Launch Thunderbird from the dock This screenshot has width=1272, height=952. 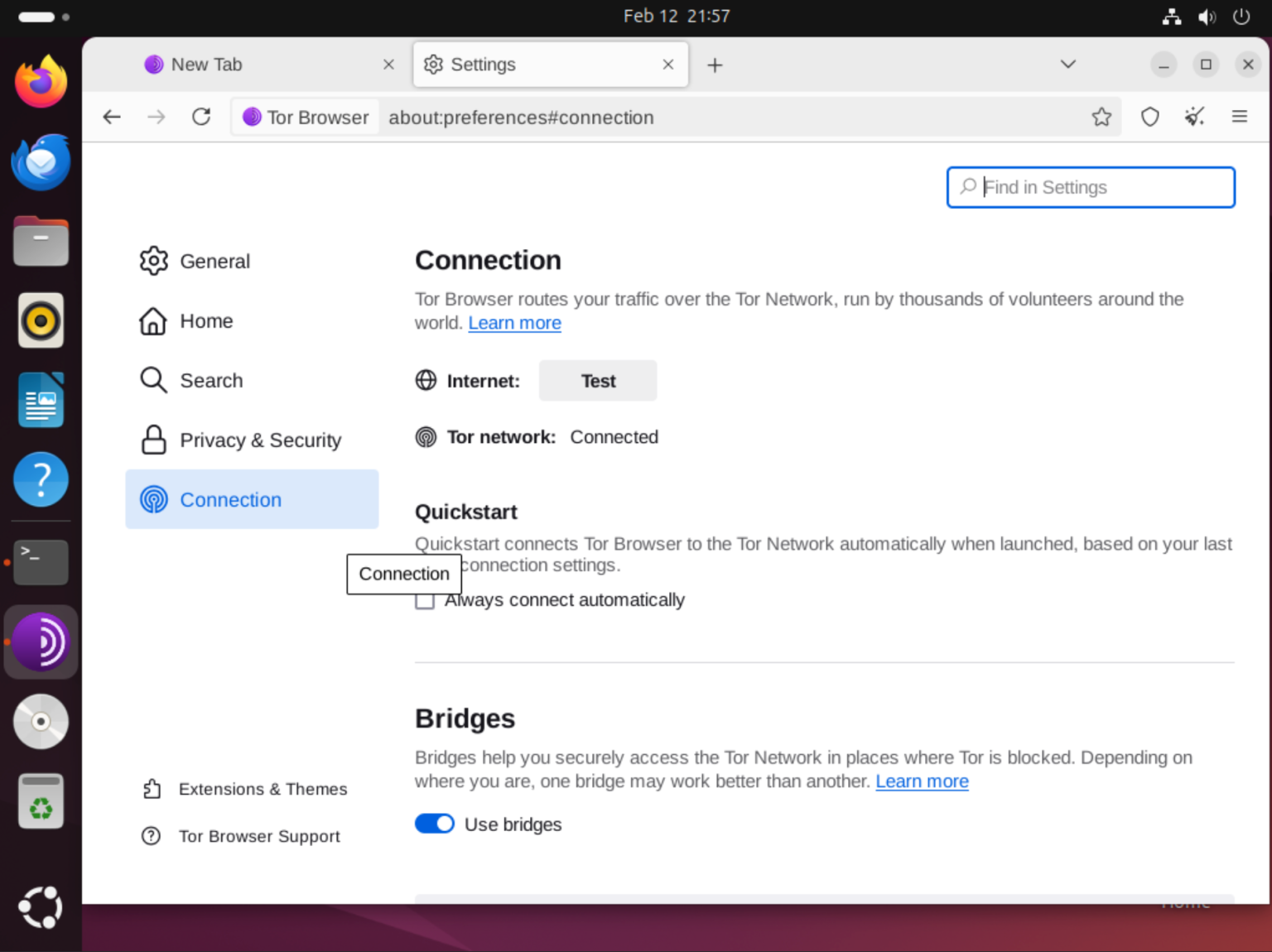(40, 162)
